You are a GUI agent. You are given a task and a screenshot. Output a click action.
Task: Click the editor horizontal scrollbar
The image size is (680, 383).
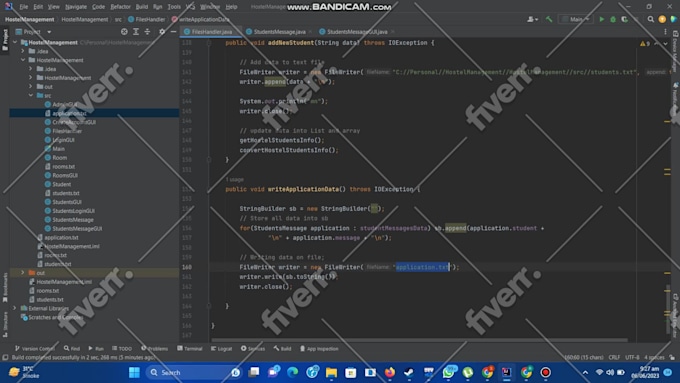419,340
